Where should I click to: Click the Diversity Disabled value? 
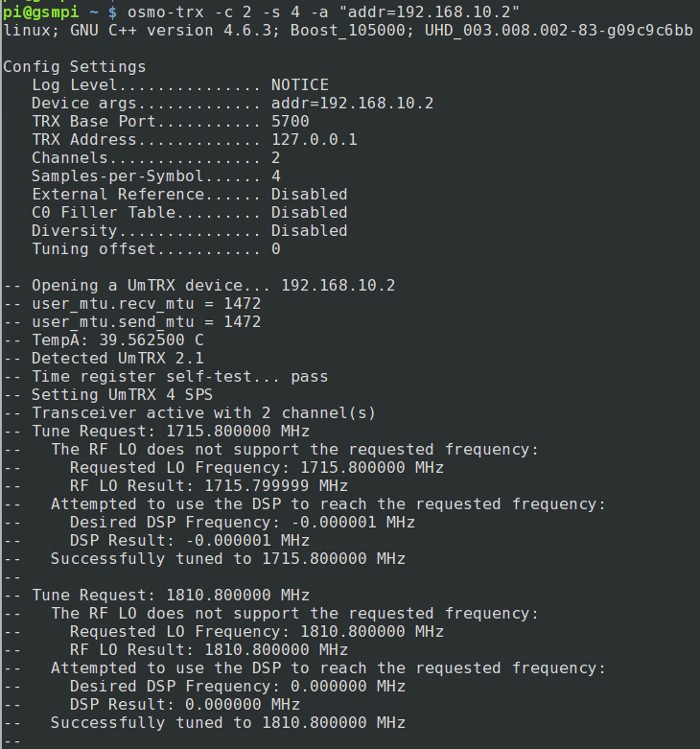pos(309,230)
